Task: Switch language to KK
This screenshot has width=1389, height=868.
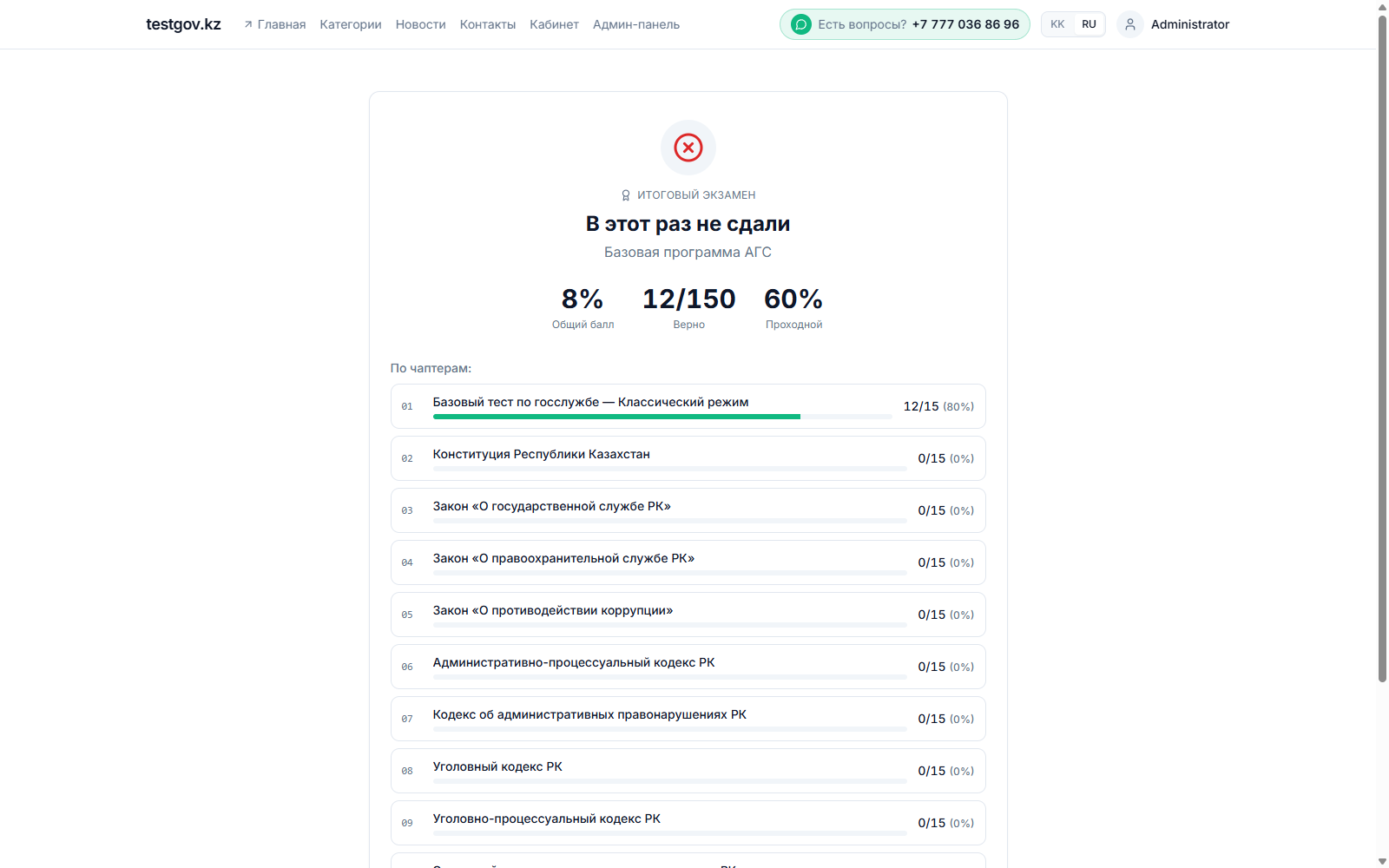Action: click(1057, 24)
